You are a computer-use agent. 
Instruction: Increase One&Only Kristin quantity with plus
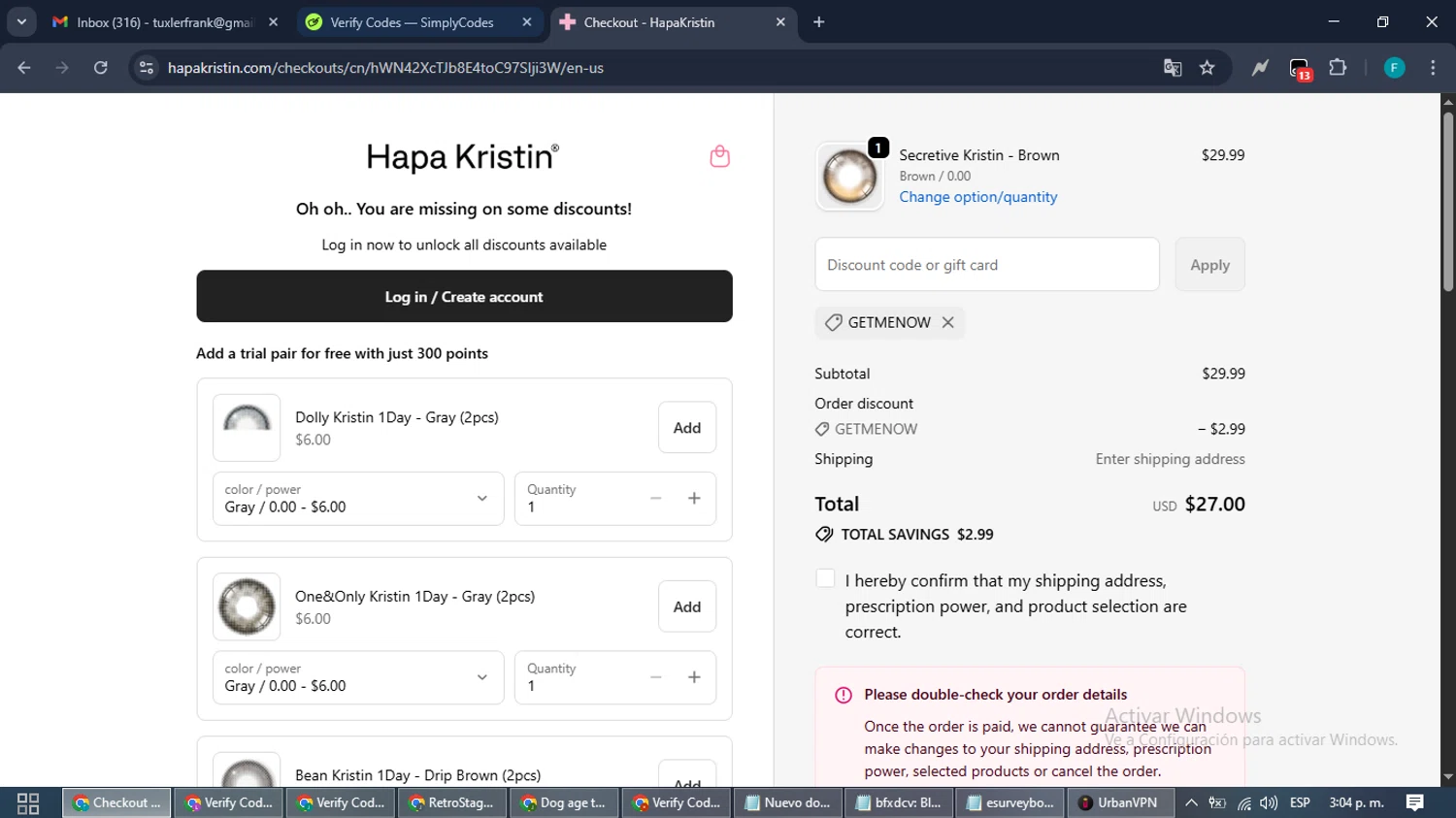(694, 677)
